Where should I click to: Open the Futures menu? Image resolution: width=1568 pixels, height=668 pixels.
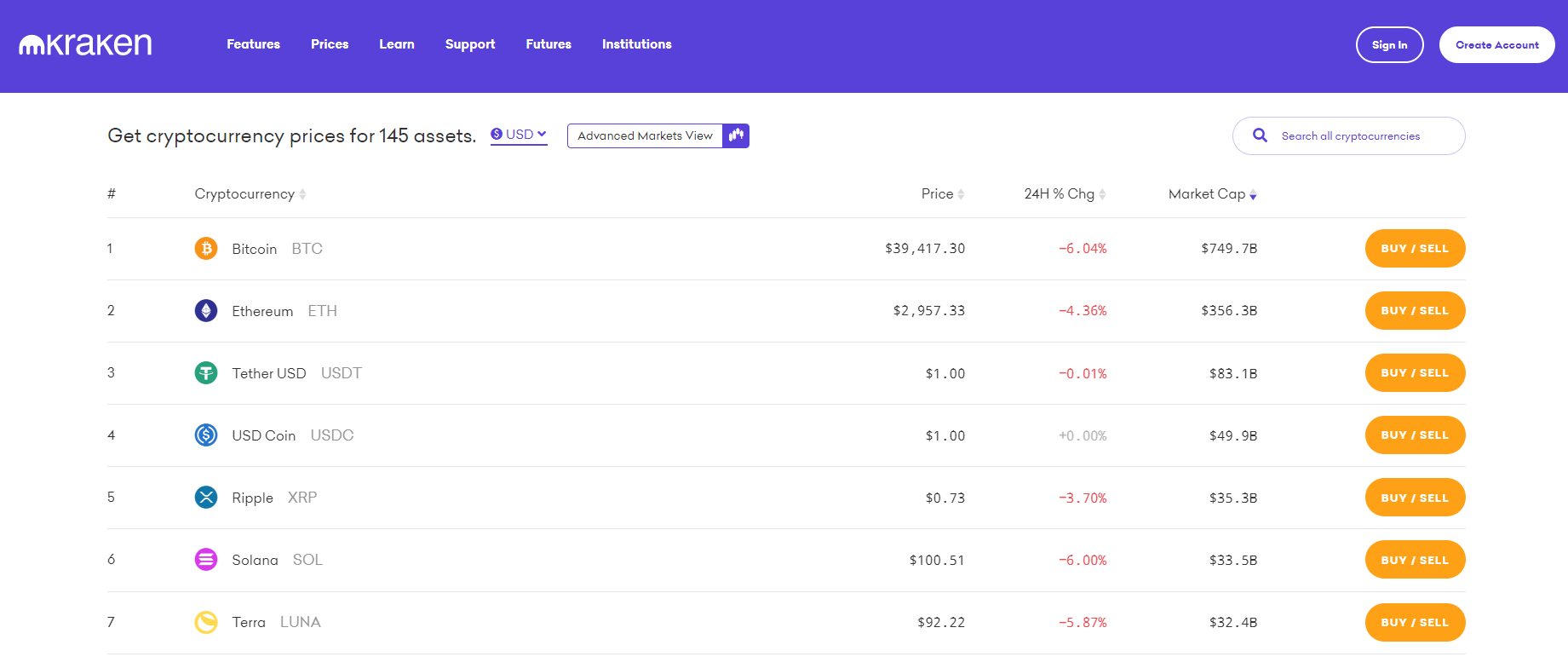point(549,44)
